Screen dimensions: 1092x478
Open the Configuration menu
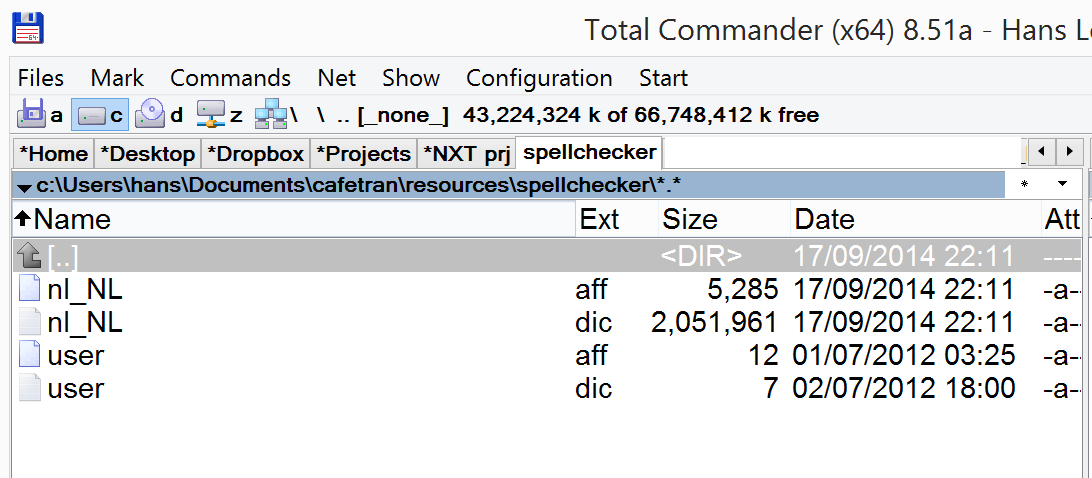coord(539,78)
